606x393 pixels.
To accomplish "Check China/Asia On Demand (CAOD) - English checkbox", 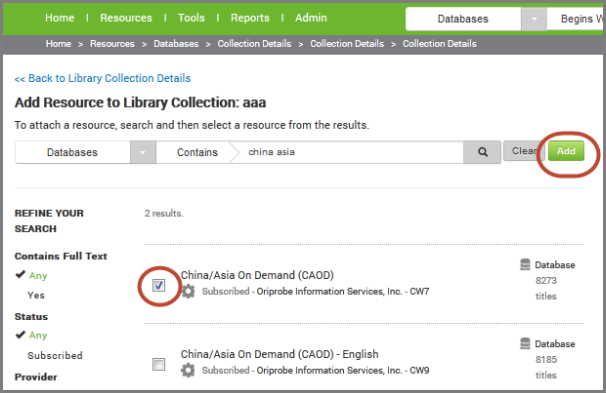I will pos(159,364).
